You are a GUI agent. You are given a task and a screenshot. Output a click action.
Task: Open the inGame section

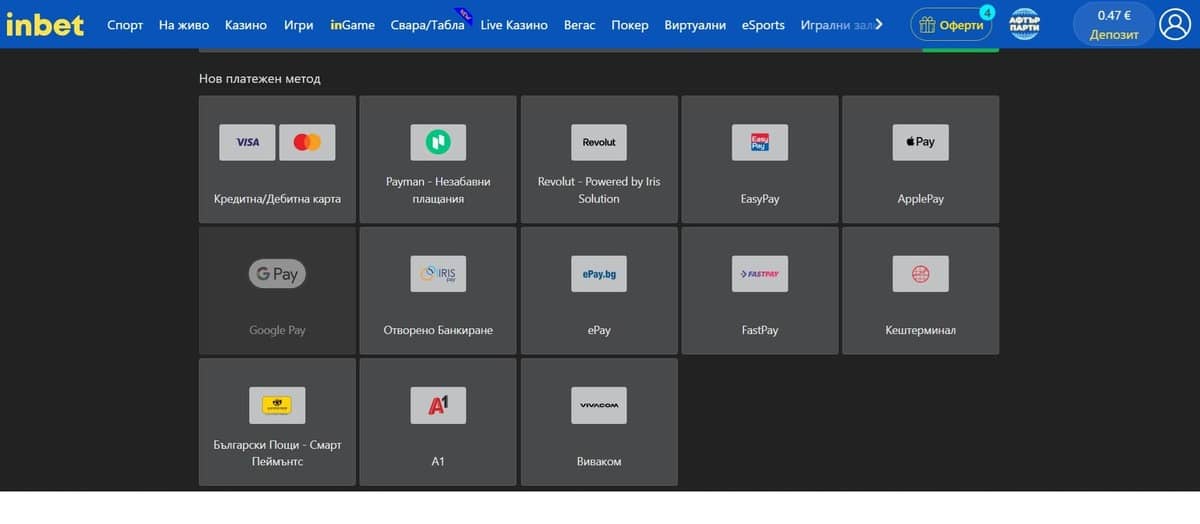click(352, 25)
